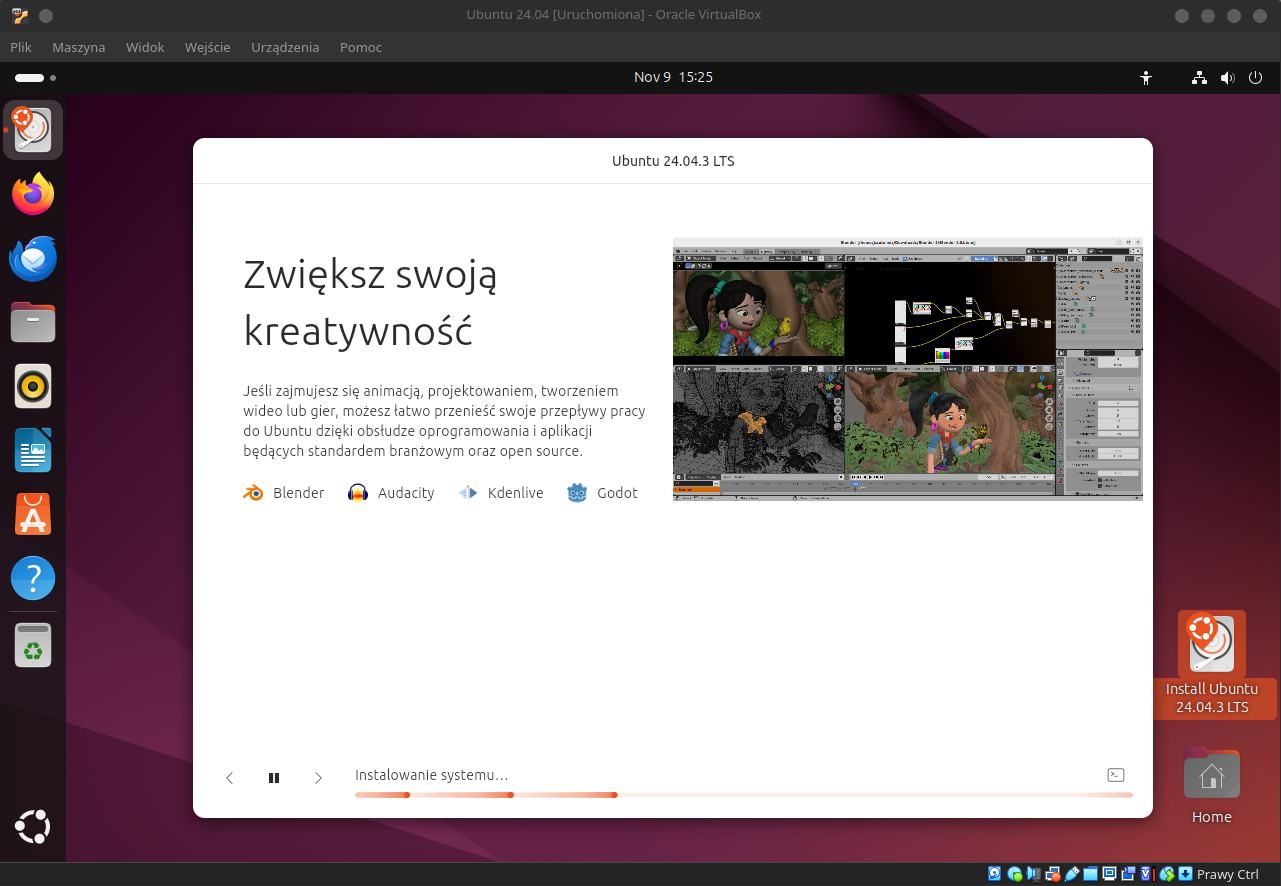The width and height of the screenshot is (1281, 886).
Task: Advance to the next slideshow slide
Action: pos(318,778)
